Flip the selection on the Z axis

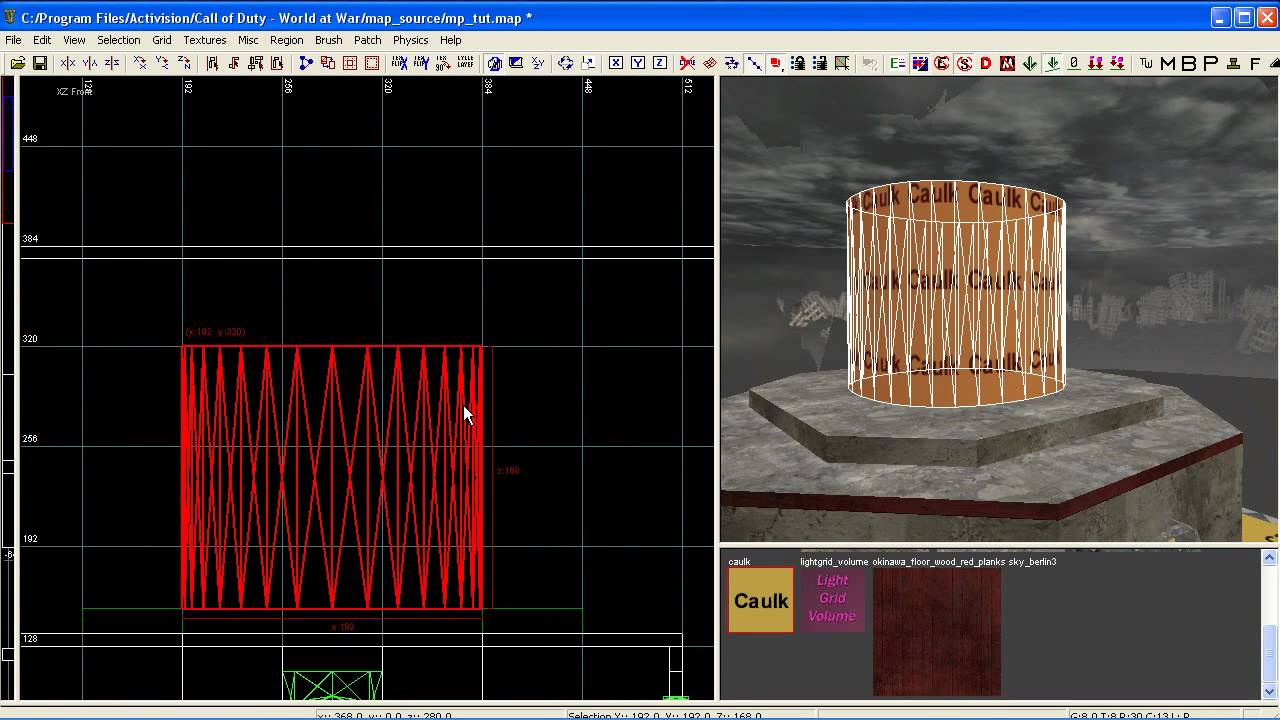(x=112, y=63)
